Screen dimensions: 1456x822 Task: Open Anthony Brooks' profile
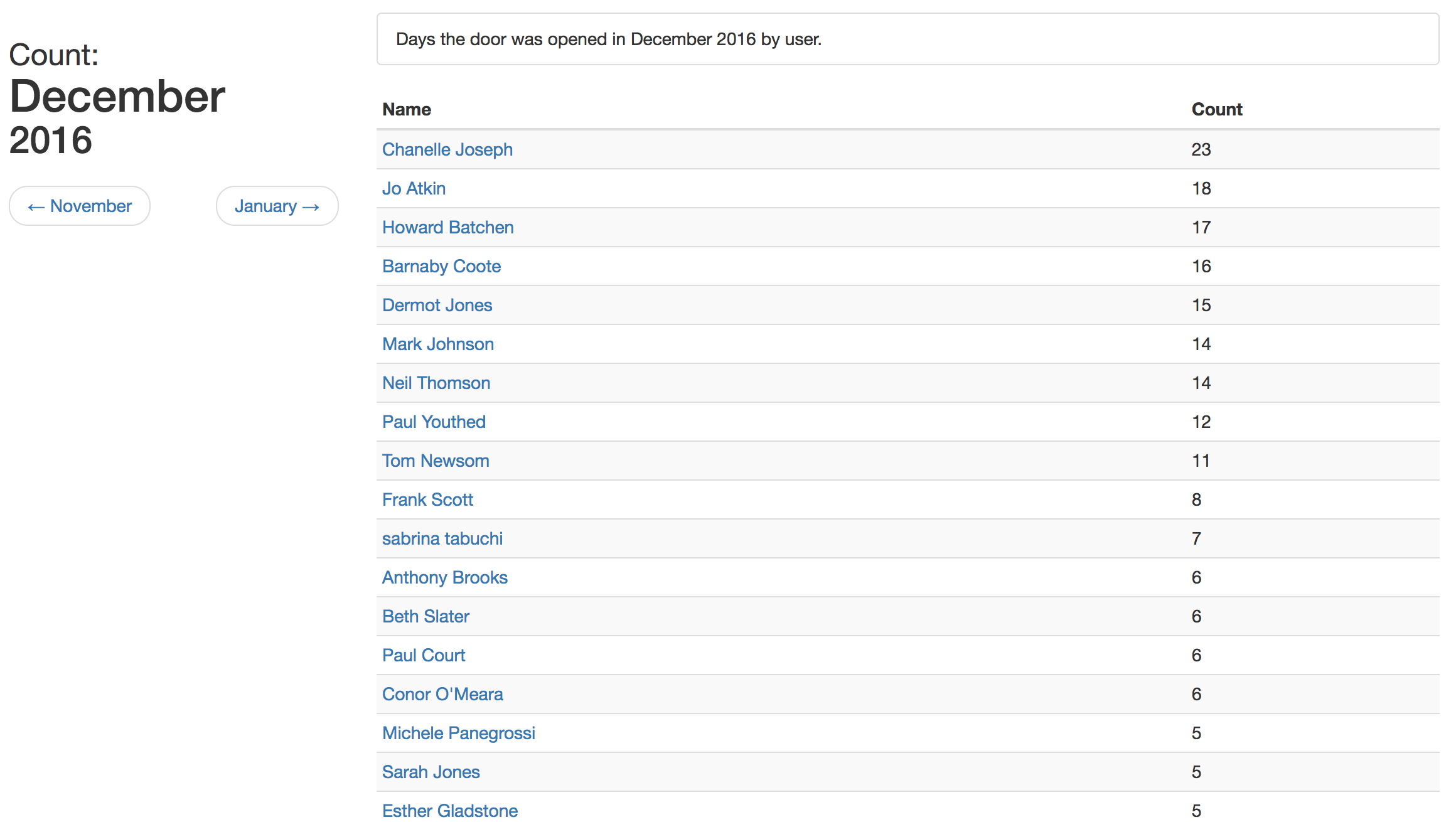tap(445, 577)
